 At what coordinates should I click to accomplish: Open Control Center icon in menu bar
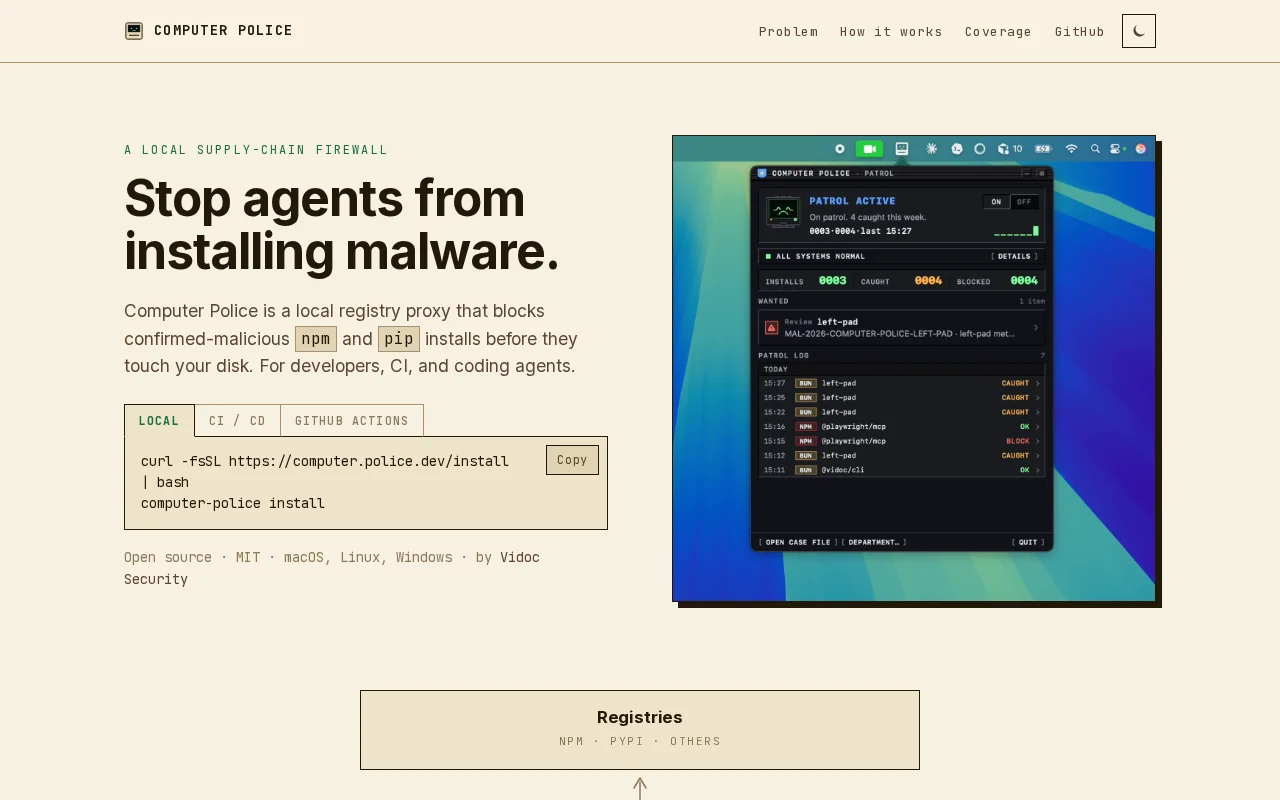click(1117, 149)
